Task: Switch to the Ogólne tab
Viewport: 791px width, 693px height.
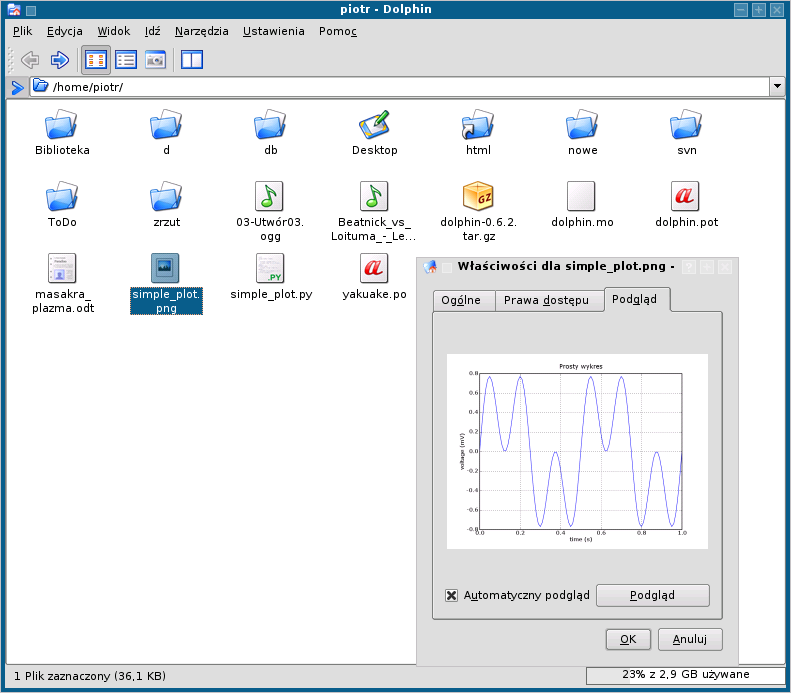Action: pos(463,300)
